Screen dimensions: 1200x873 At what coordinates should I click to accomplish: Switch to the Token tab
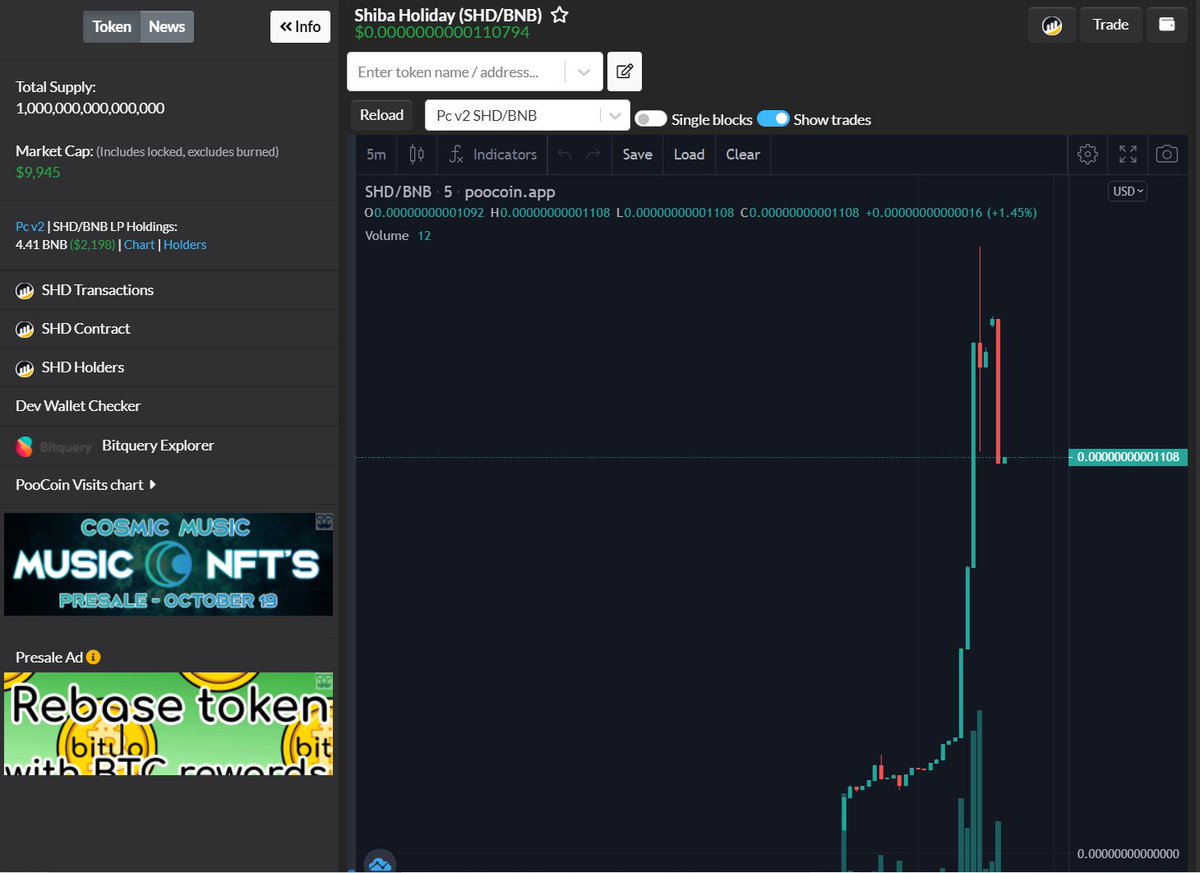[112, 27]
